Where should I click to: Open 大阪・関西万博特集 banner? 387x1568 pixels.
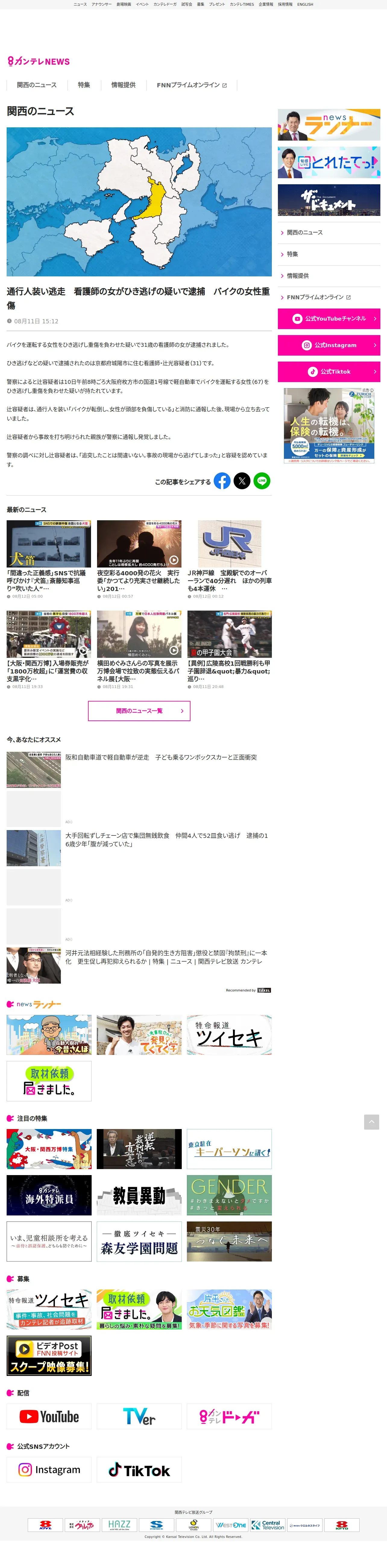(x=49, y=1149)
